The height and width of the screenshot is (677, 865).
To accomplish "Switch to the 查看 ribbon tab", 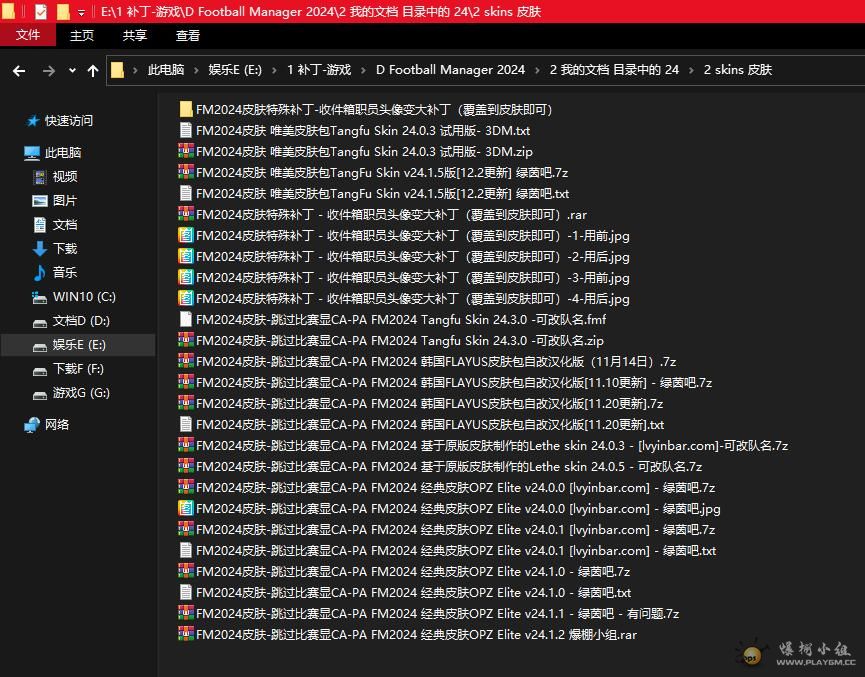I will 188,35.
